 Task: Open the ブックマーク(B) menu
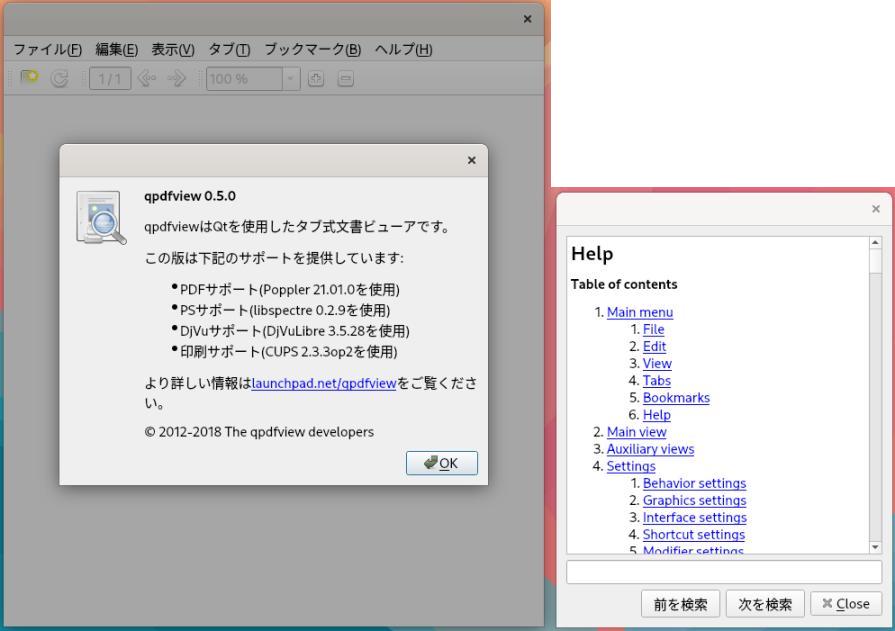pos(312,50)
